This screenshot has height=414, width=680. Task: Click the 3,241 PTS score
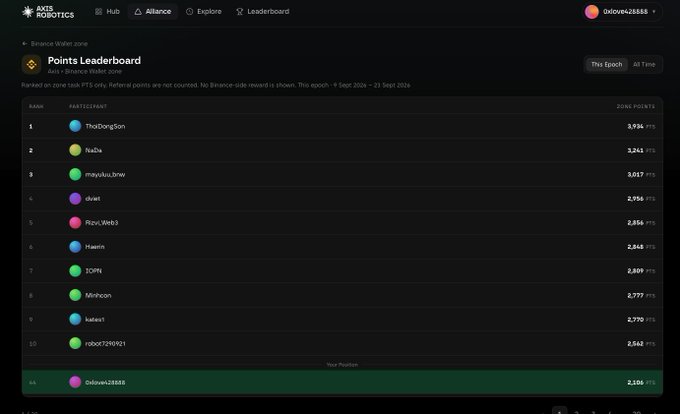[x=641, y=150]
